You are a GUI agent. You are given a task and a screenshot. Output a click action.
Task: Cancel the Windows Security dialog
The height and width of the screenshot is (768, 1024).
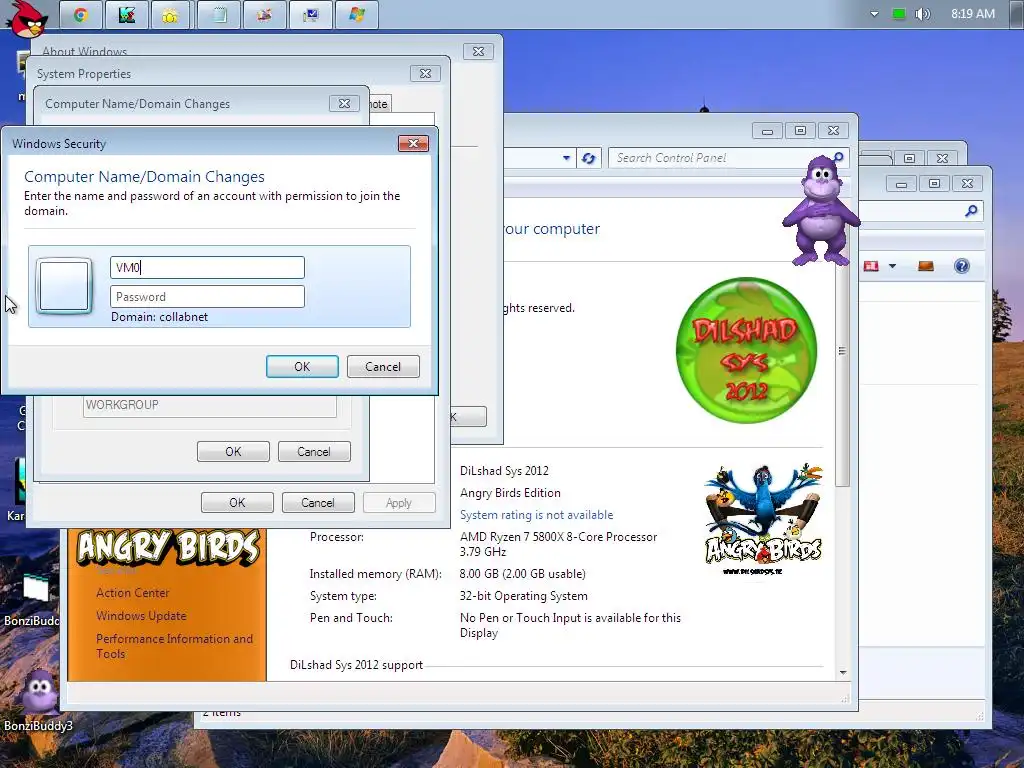(383, 366)
